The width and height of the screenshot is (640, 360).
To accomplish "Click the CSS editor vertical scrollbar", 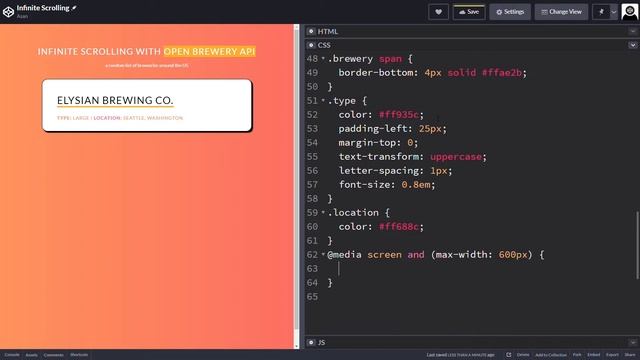I will click(x=637, y=245).
